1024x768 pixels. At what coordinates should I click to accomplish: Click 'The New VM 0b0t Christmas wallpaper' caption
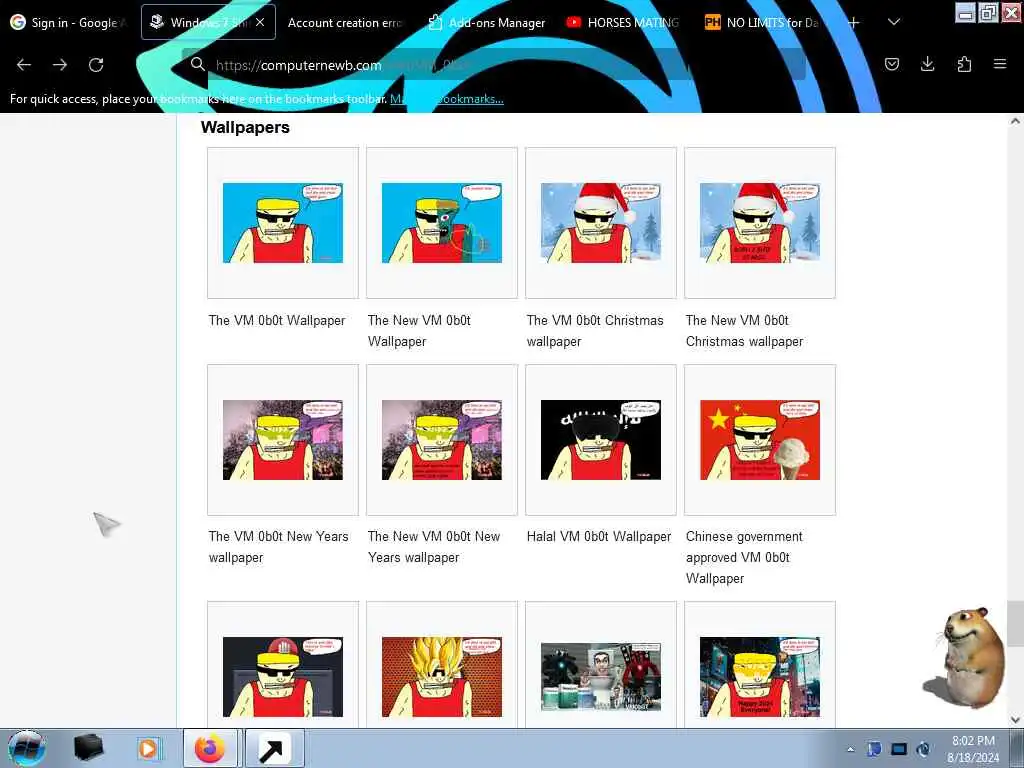[x=744, y=331]
